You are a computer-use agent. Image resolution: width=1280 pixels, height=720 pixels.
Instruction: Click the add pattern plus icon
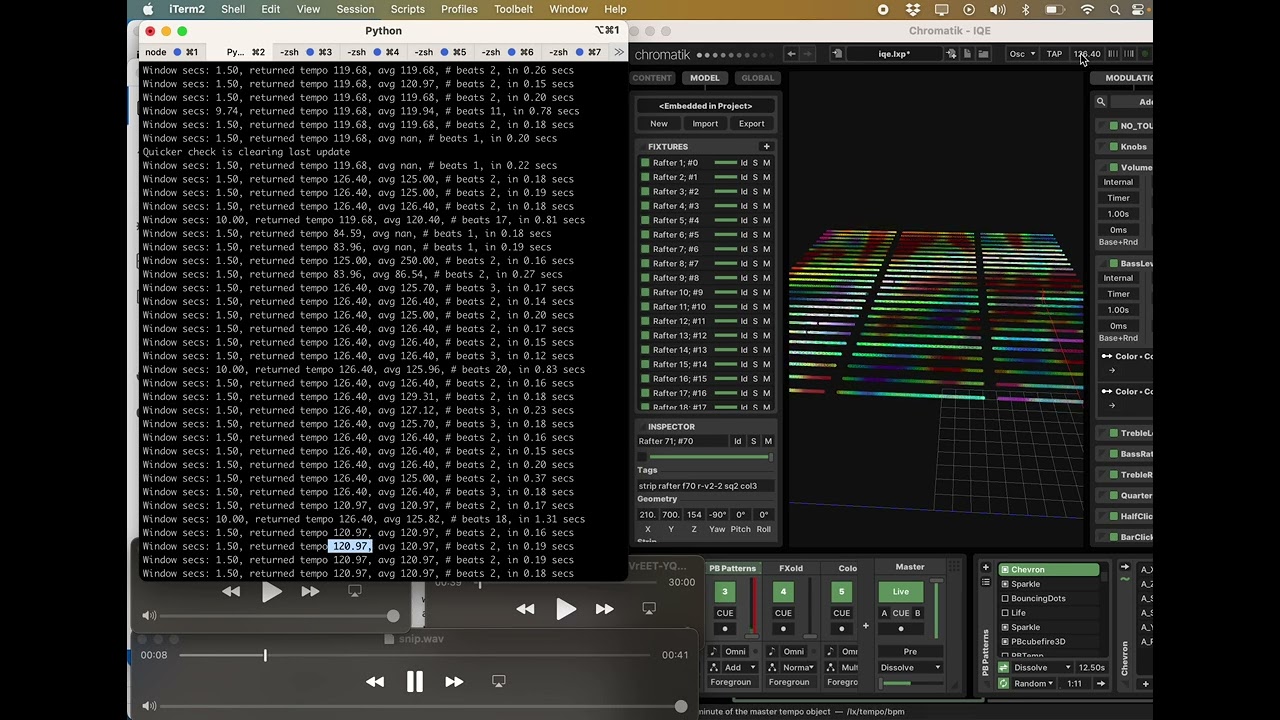[x=985, y=569]
